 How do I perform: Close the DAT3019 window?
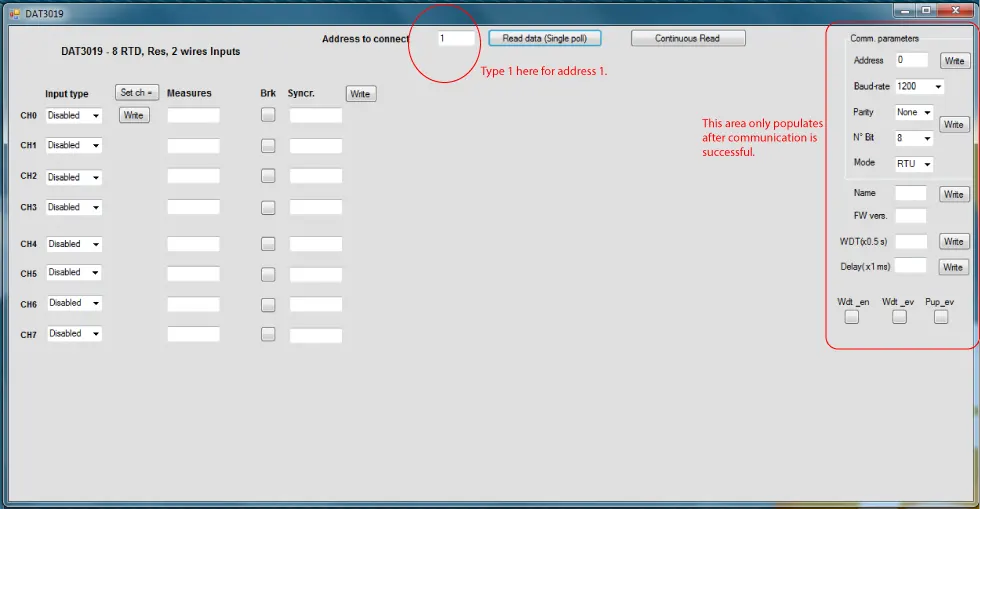(956, 11)
